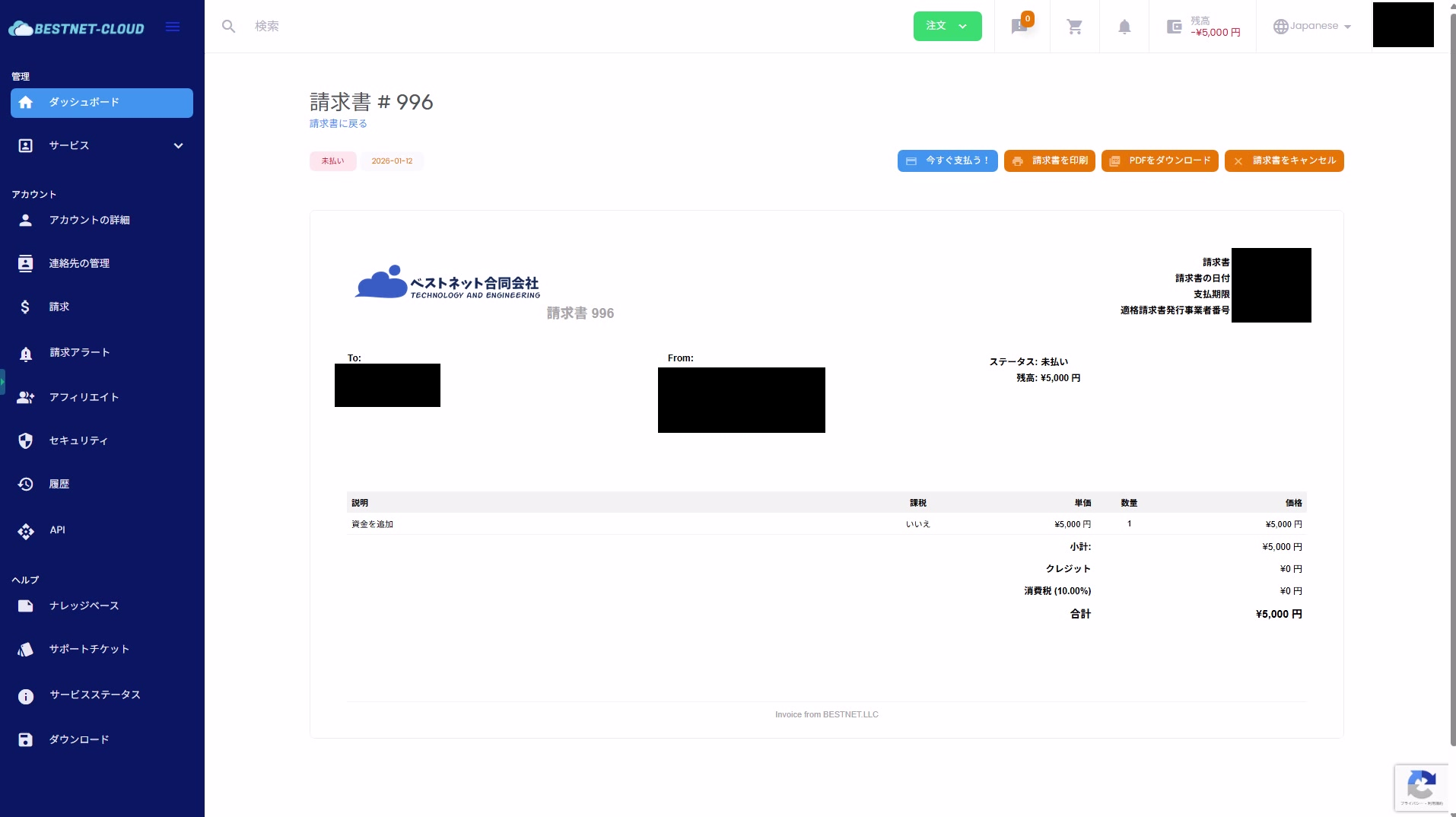Click the wallet balance icon showing -¥5,000
This screenshot has width=1456, height=817.
pos(1174,26)
